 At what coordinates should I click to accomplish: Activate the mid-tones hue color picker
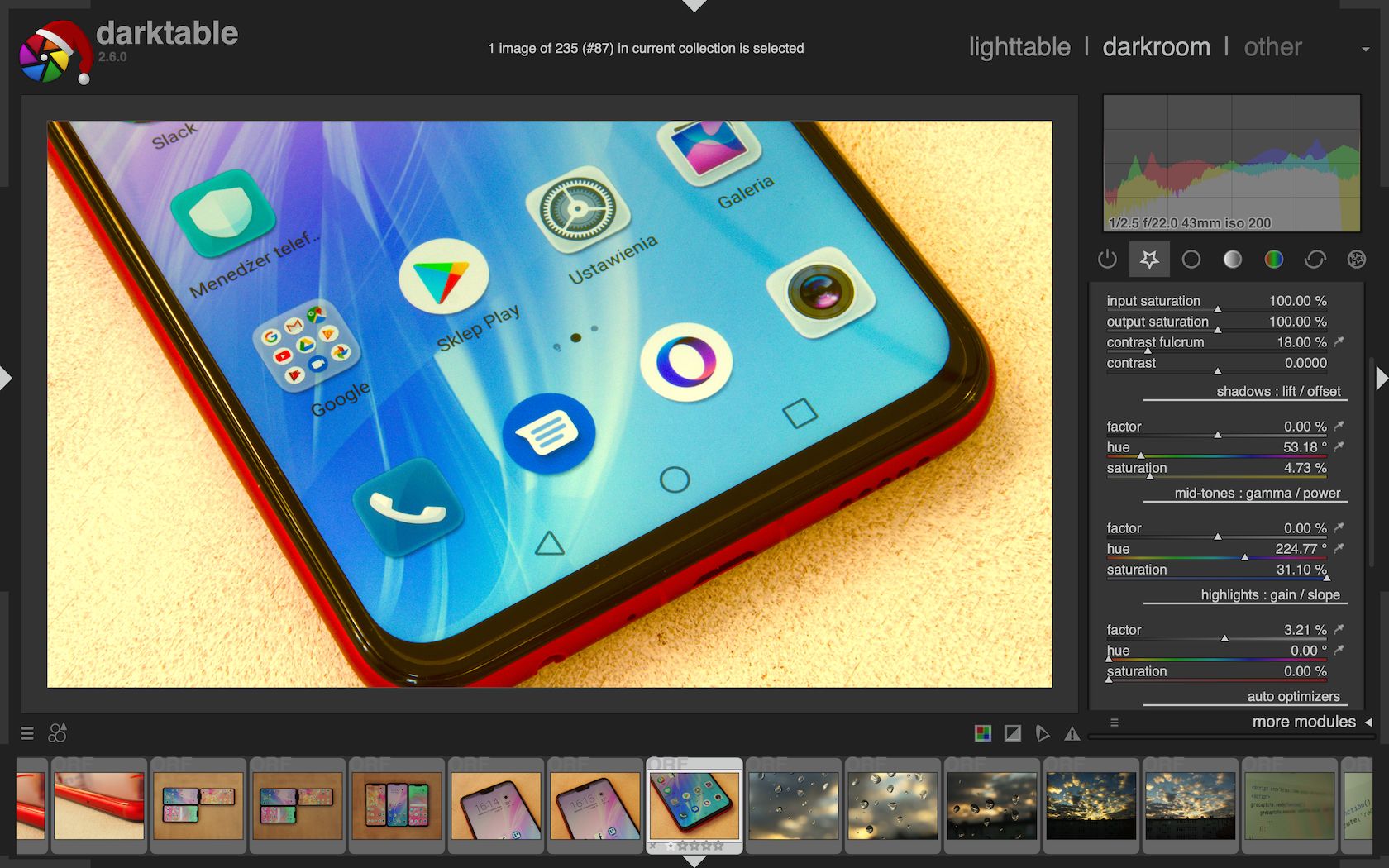point(1339,548)
